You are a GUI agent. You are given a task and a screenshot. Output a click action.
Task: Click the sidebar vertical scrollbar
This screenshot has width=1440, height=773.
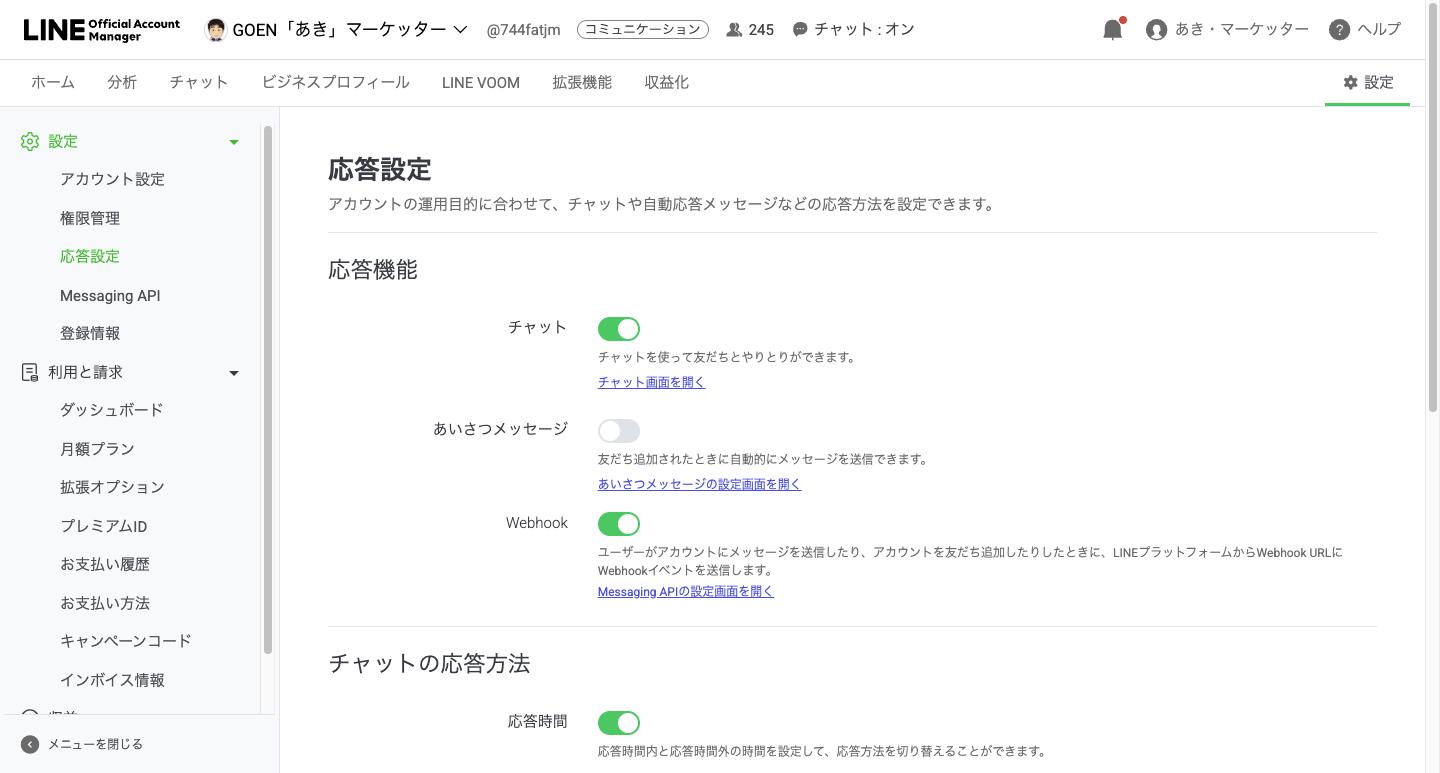coord(268,390)
